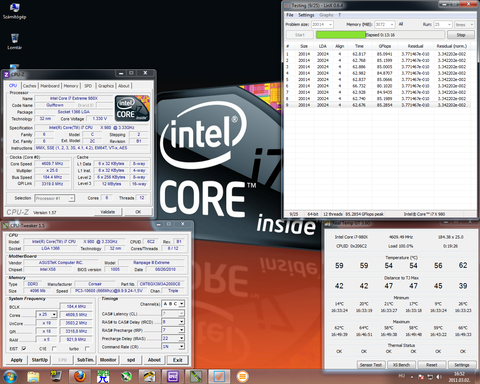This screenshot has height=384, width=480.
Task: Switch to the CPU-Z Memory tab
Action: tap(71, 86)
